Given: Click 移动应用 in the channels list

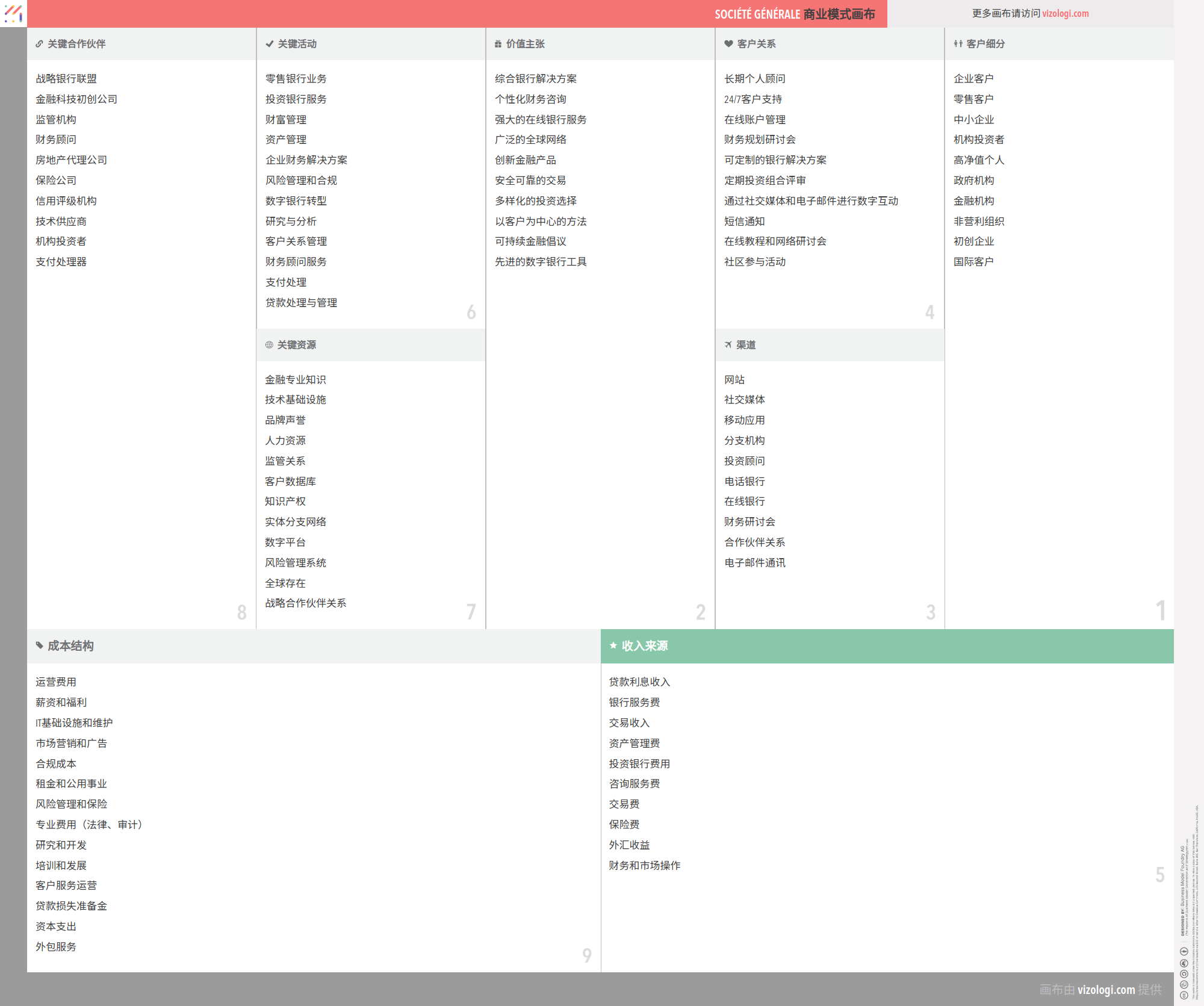Looking at the screenshot, I should pos(744,420).
